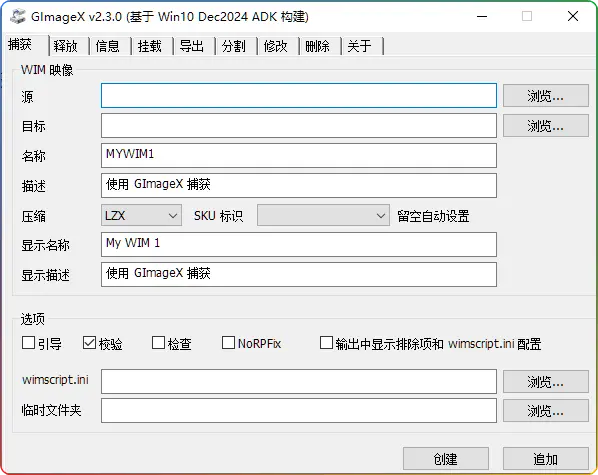598x475 pixels.
Task: Click the 创建 button
Action: pos(446,459)
